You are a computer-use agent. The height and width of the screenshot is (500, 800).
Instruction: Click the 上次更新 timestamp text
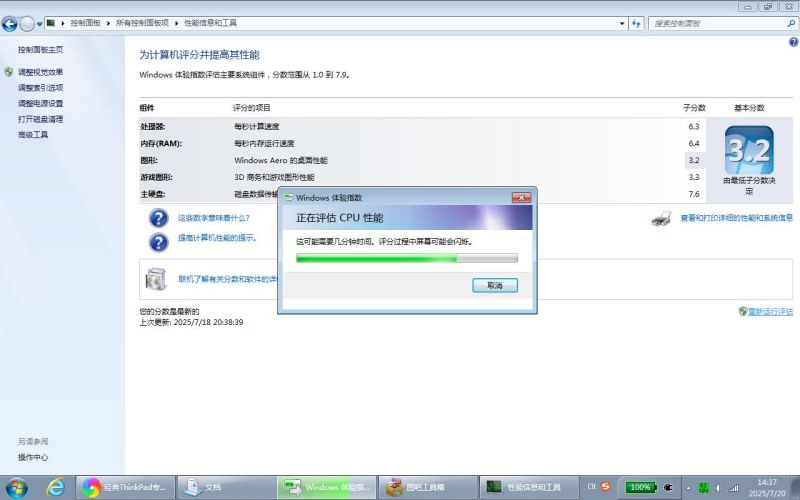[191, 322]
